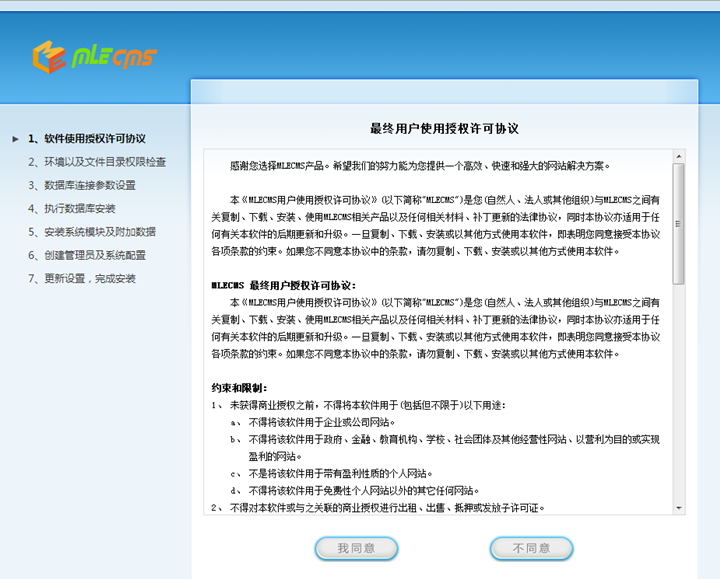Image resolution: width=720 pixels, height=579 pixels.
Task: Click the MLECMS logo
Action: 95,57
